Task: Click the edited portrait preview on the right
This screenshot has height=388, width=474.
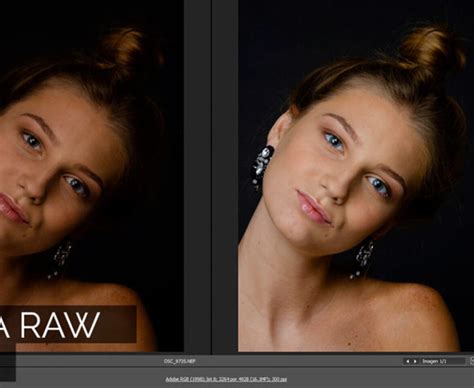Action: click(x=356, y=176)
